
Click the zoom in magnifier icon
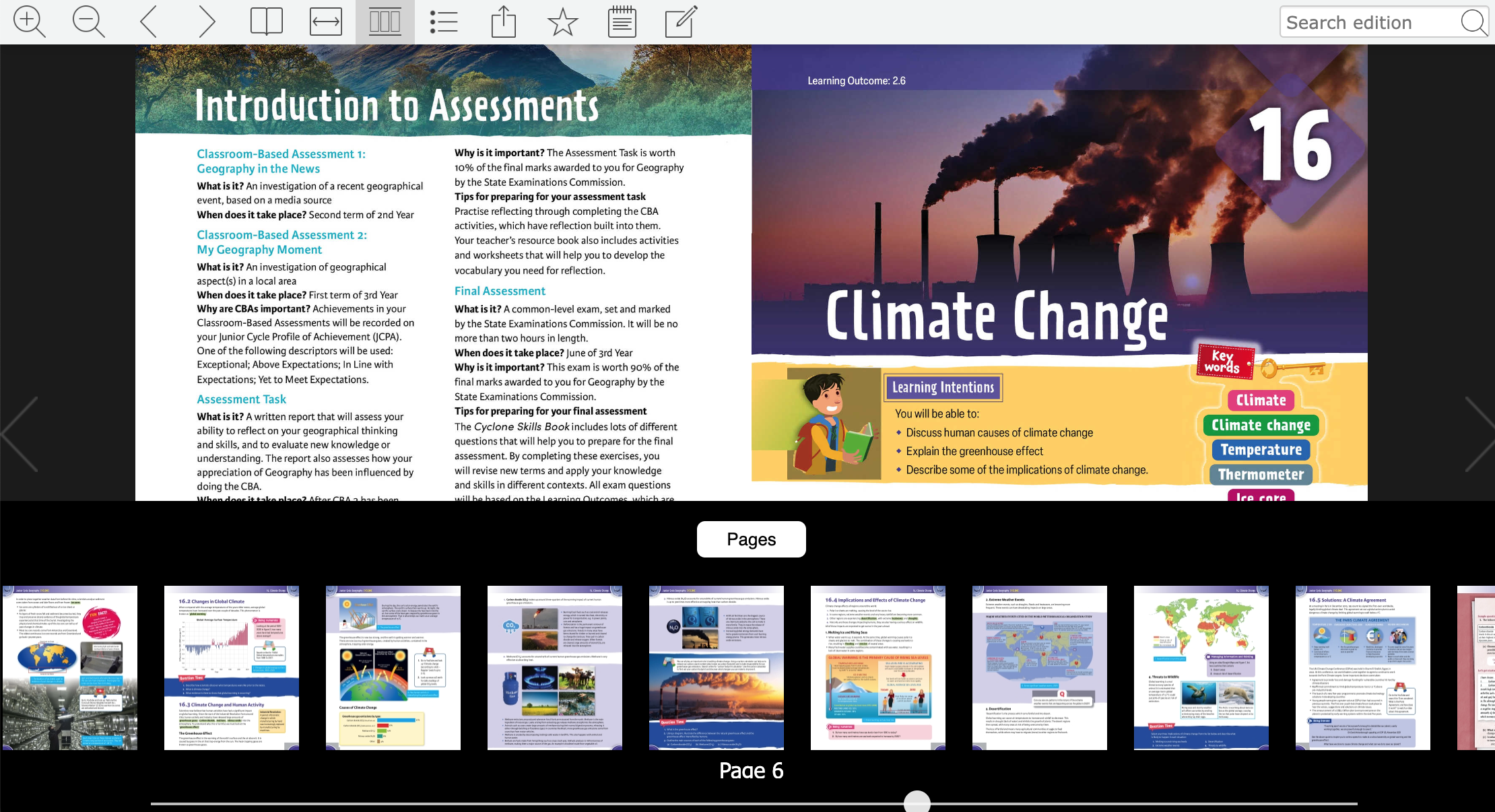click(x=30, y=22)
